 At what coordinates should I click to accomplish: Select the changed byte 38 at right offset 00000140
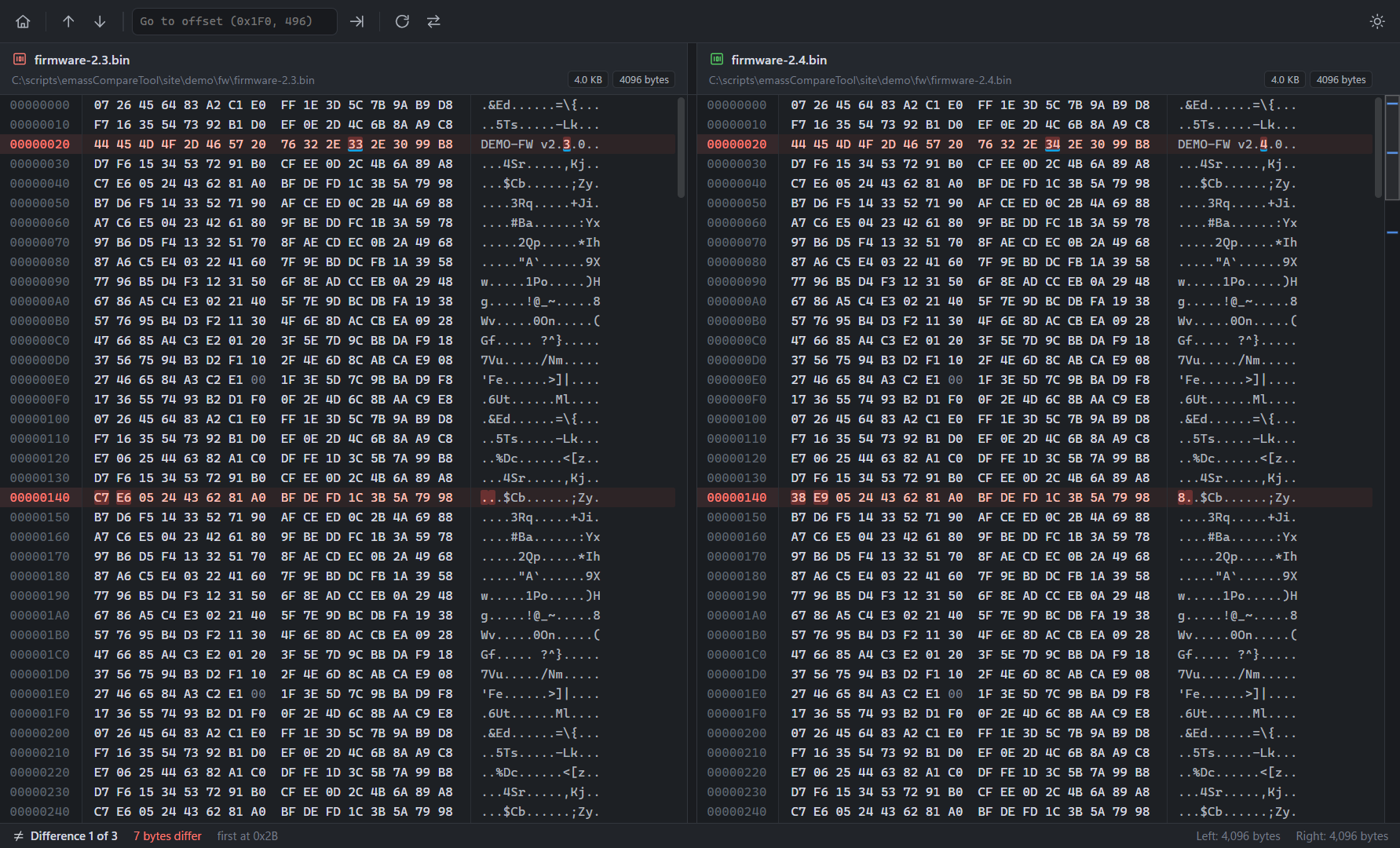pyautogui.click(x=799, y=498)
